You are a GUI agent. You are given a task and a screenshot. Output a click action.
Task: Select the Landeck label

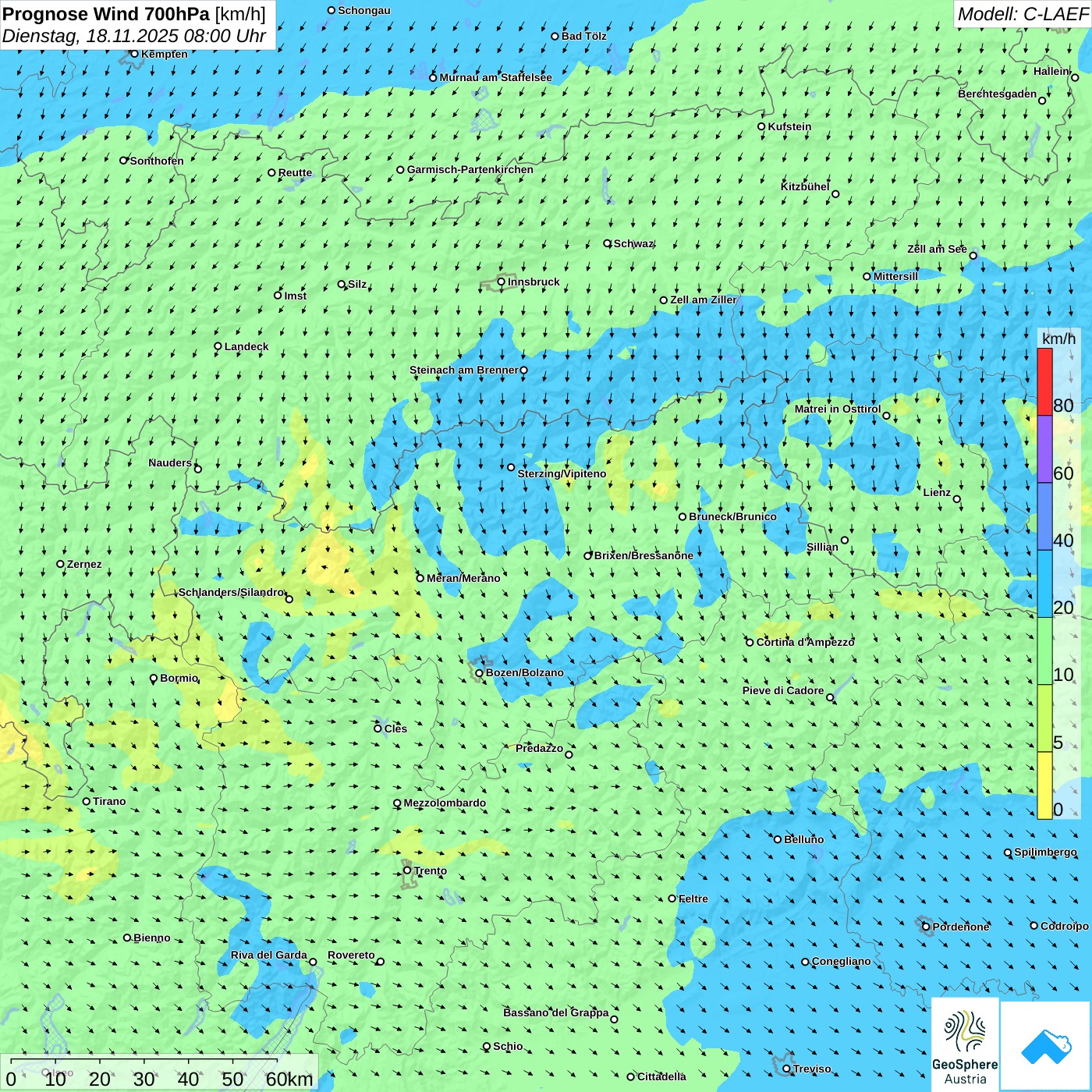(x=246, y=346)
